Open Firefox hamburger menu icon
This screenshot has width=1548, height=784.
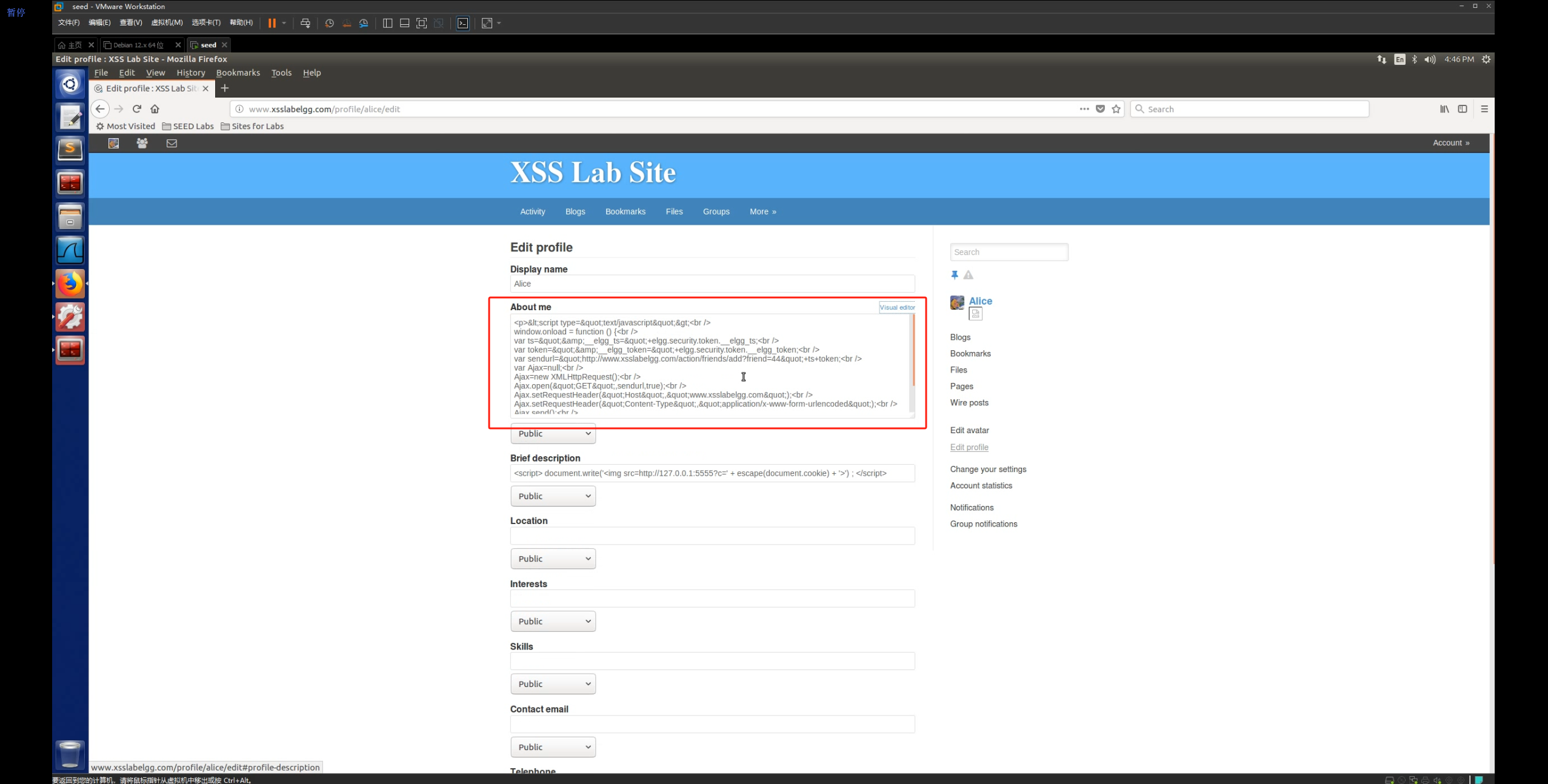1484,109
